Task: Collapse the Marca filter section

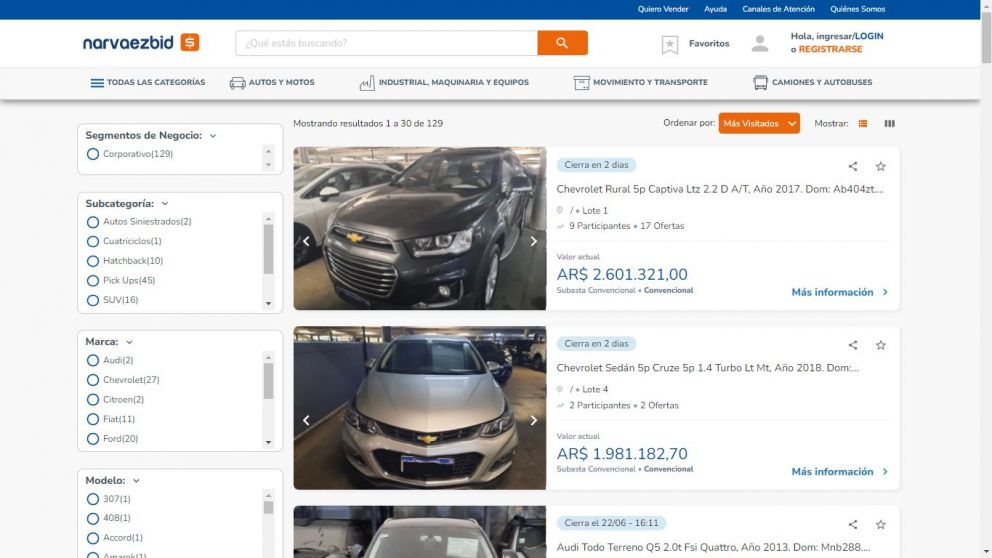Action: click(129, 342)
